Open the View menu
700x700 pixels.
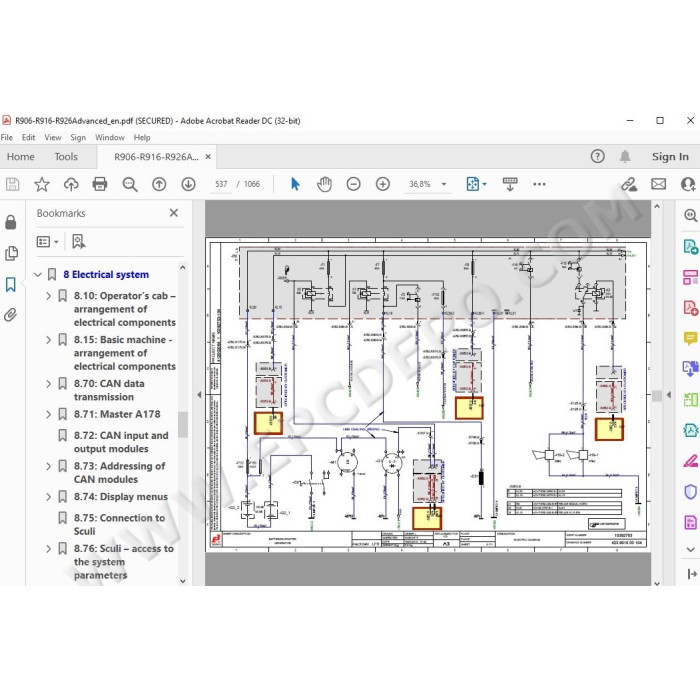pyautogui.click(x=53, y=138)
